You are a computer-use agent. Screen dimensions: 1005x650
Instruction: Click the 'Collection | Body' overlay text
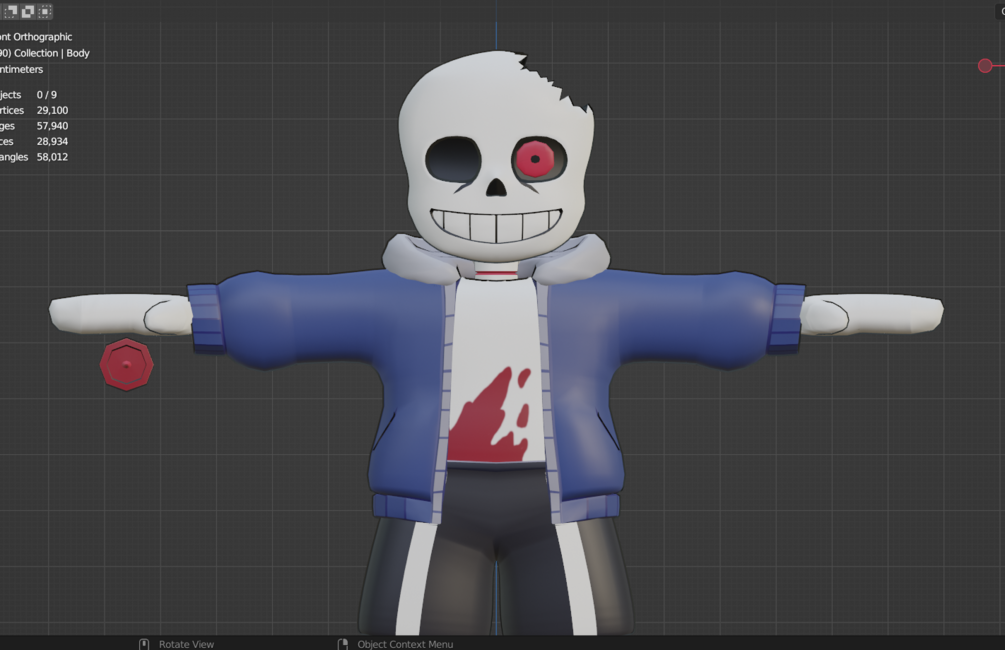(x=52, y=53)
